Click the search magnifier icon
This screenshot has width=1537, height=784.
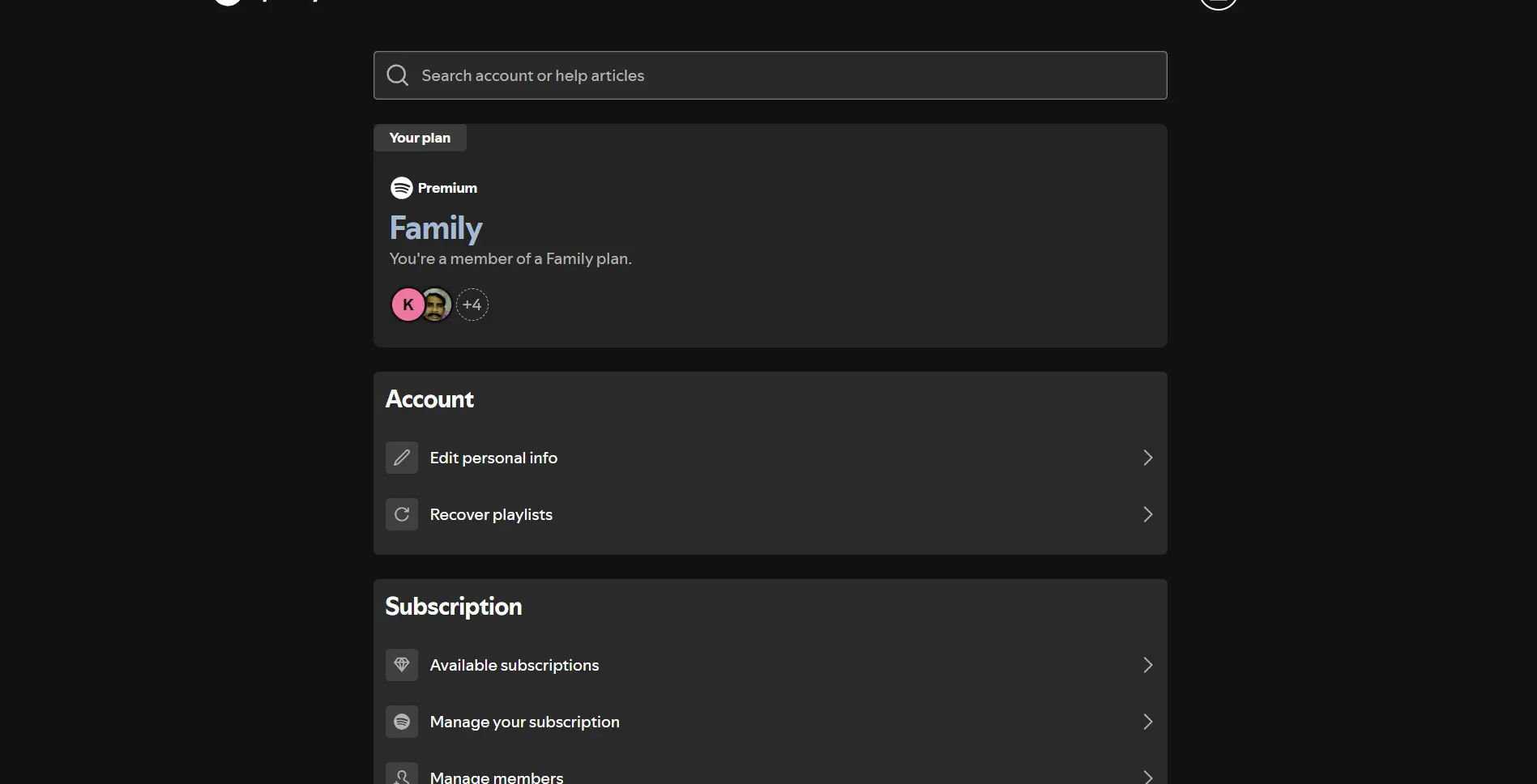coord(397,75)
